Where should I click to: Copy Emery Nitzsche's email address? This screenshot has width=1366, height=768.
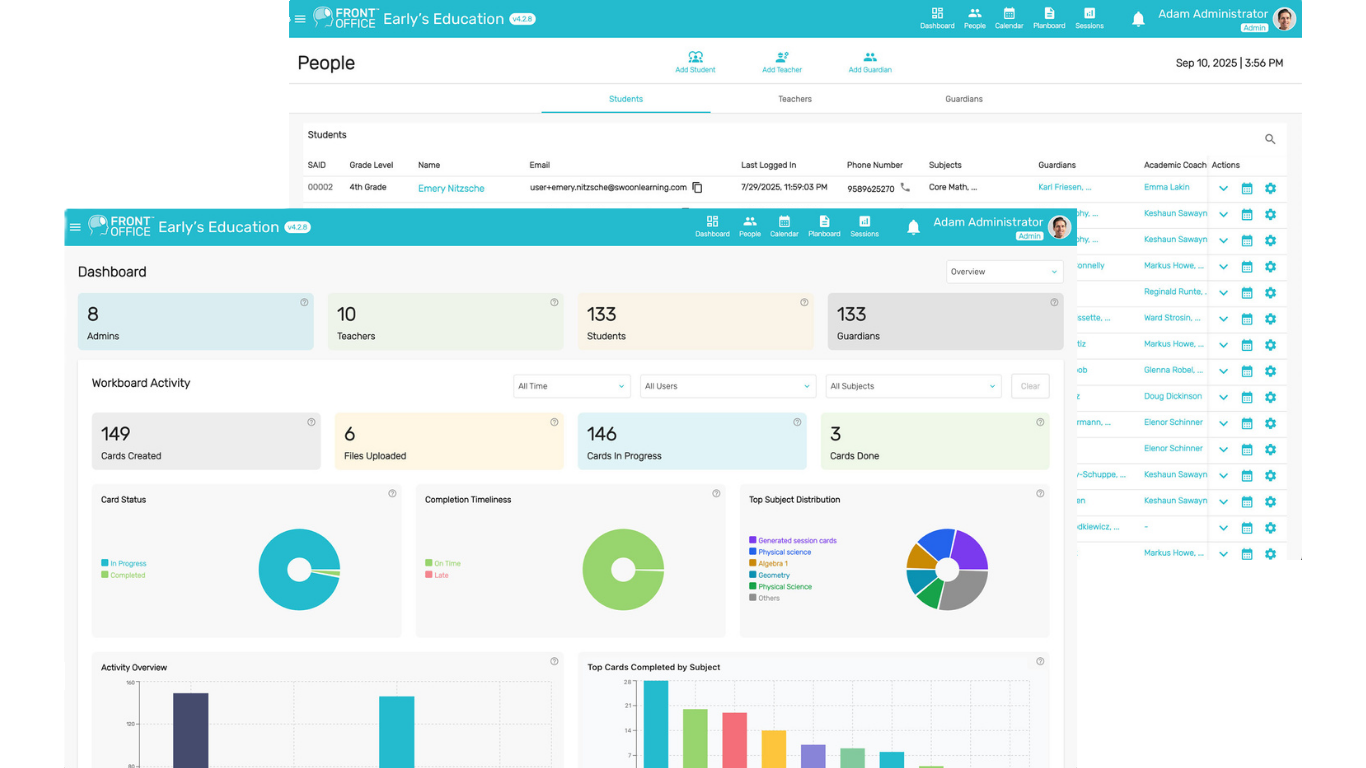[697, 188]
